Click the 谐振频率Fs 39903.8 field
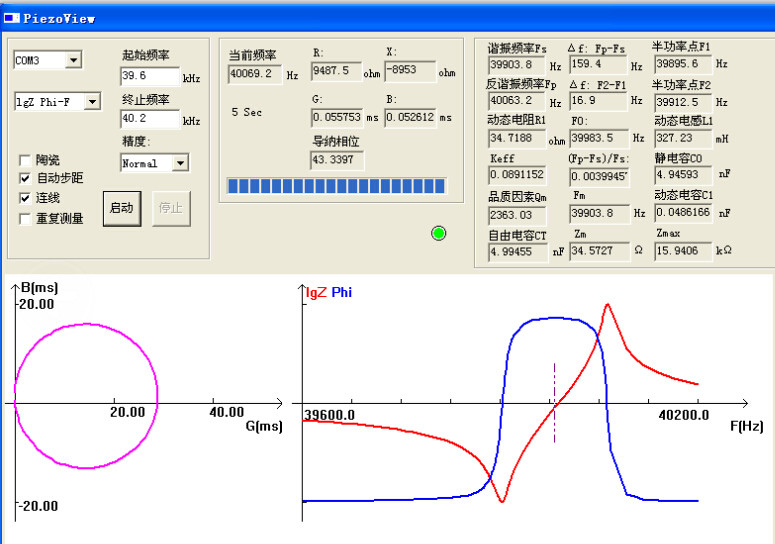Screen dimensions: 775x544 click(517, 65)
